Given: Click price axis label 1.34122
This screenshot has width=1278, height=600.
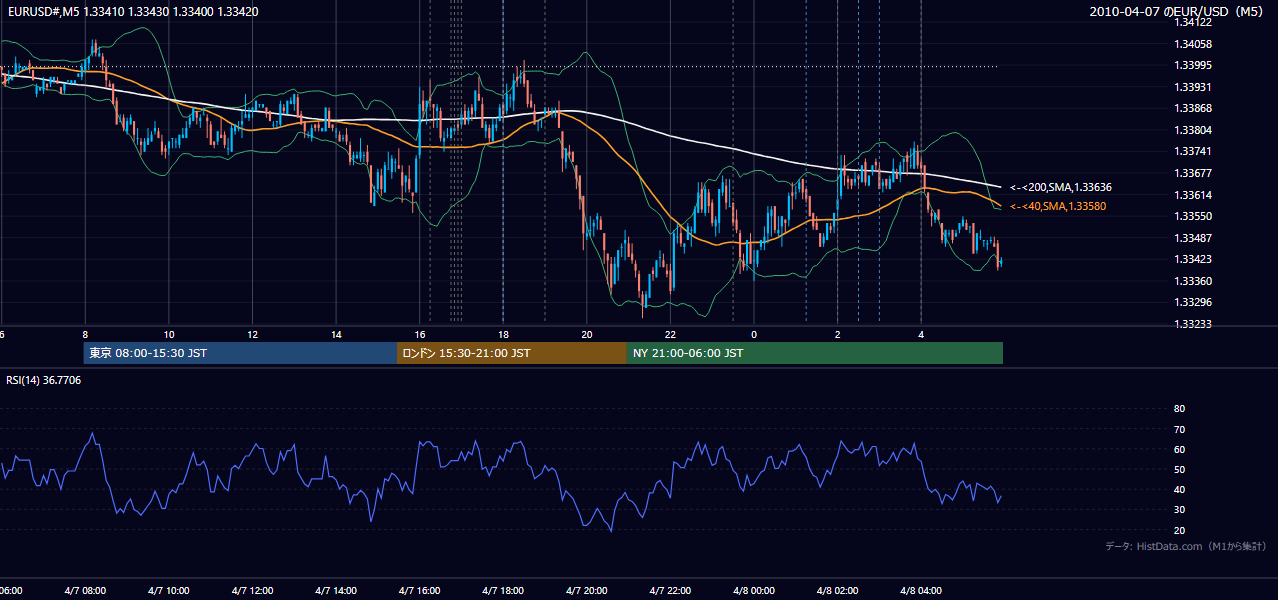Looking at the screenshot, I should point(1193,23).
